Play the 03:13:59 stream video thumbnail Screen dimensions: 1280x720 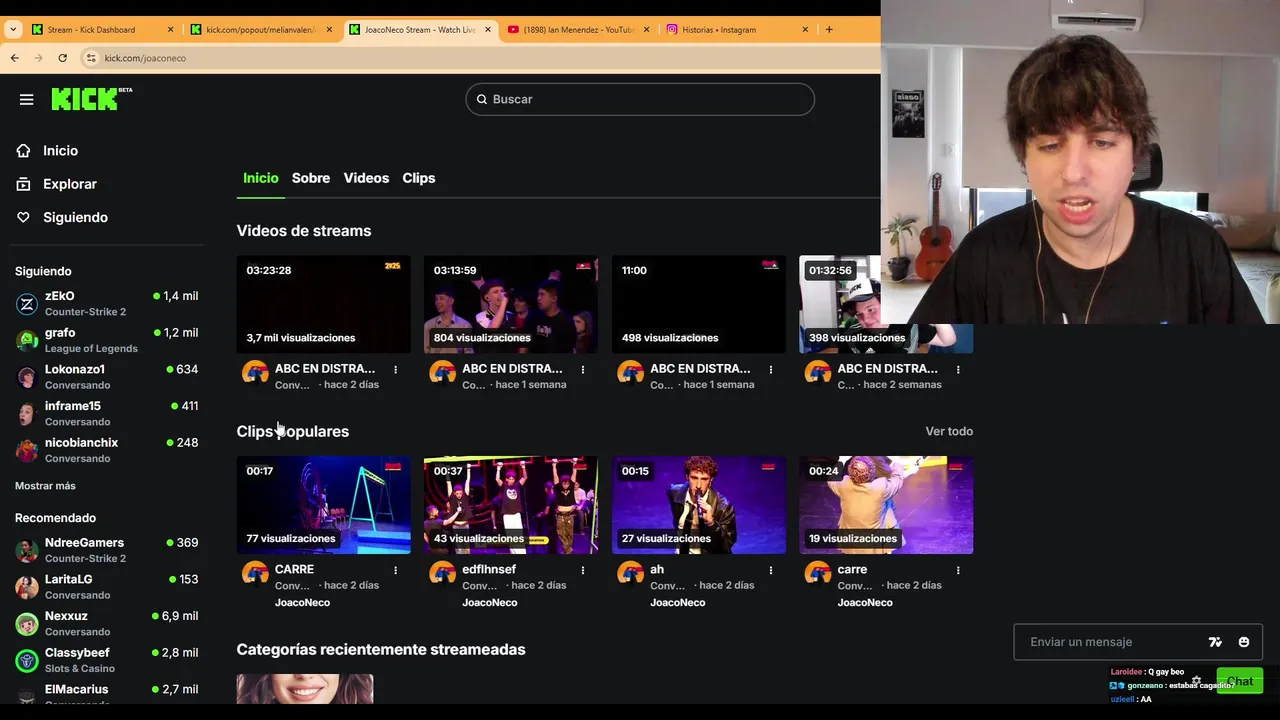coord(511,304)
